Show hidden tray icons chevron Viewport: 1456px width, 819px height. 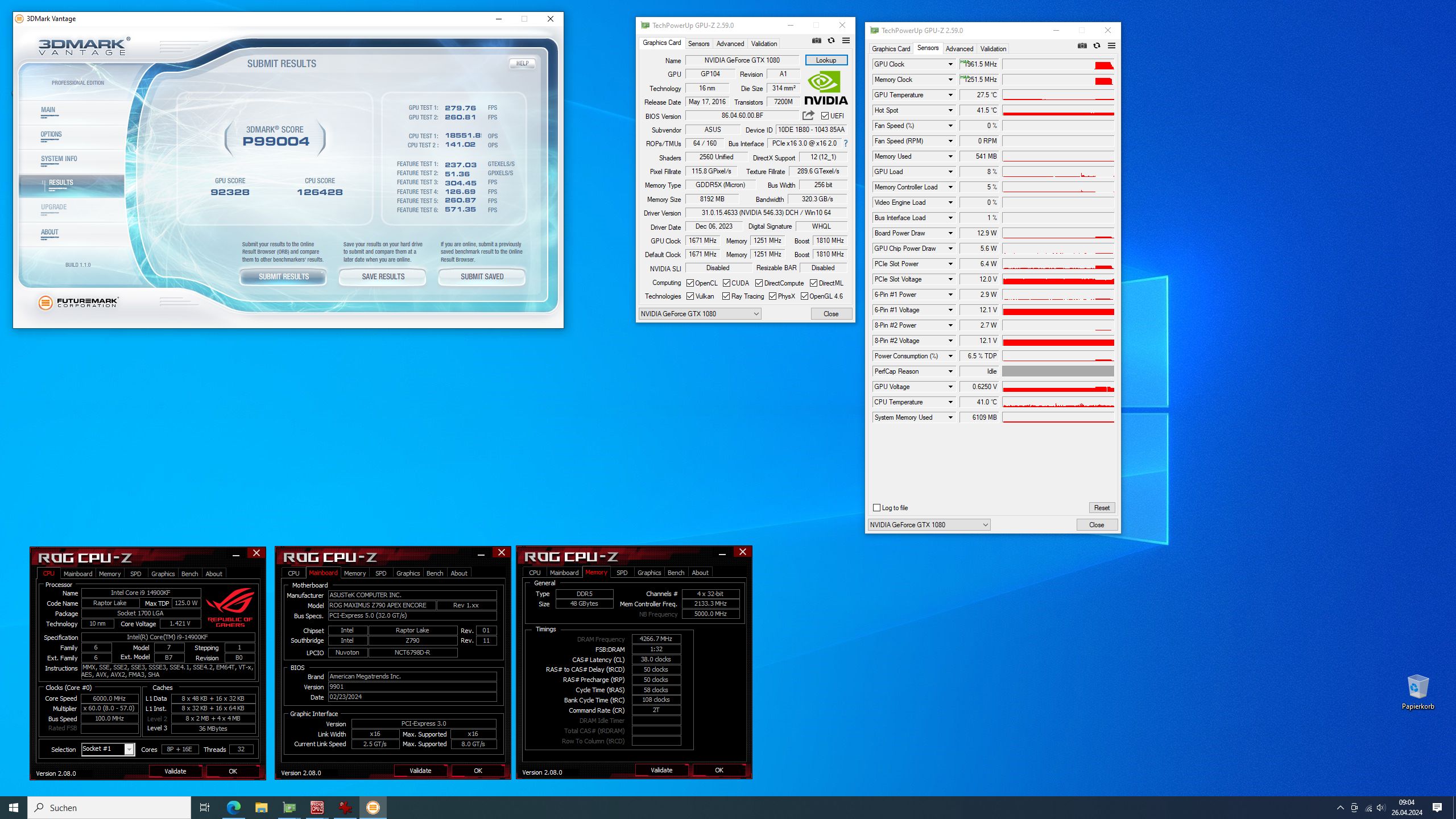(1340, 808)
